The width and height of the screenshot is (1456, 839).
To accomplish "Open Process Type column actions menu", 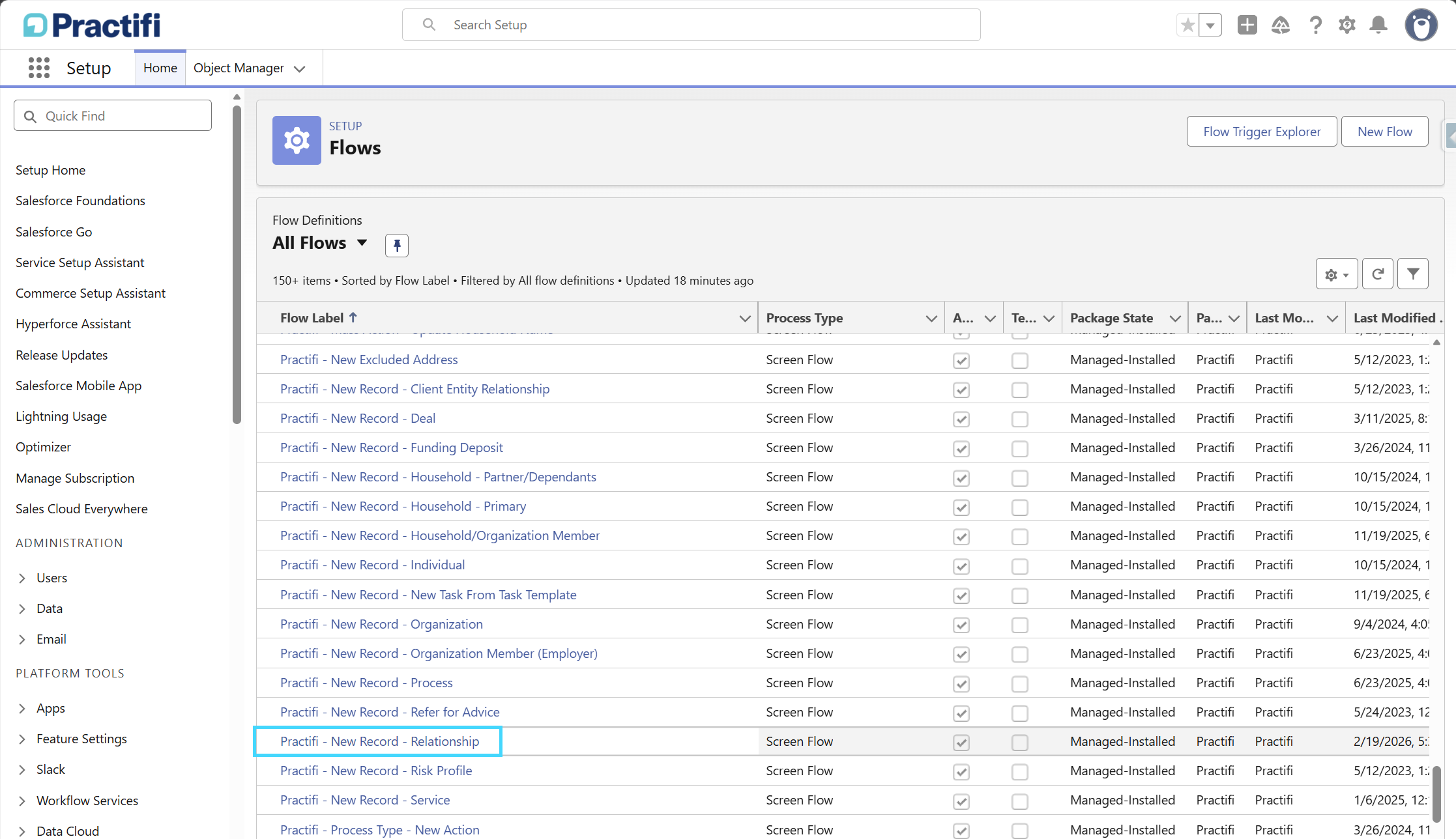I will [x=931, y=318].
